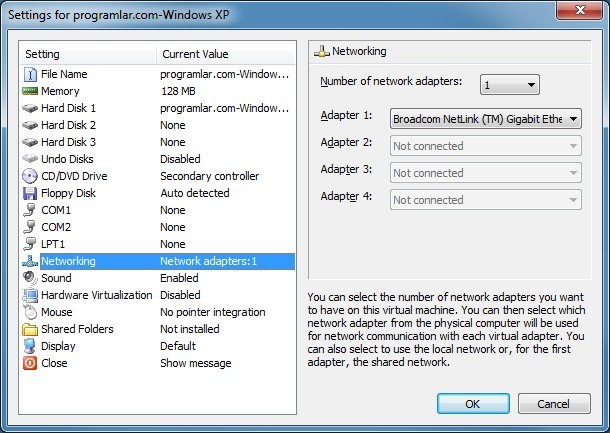Select the COM2 label
This screenshot has width=610, height=433.
click(56, 227)
